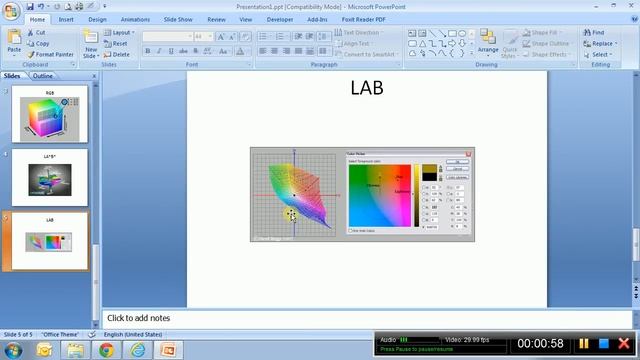Screen dimensions: 640x360
Task: Select the Triangle shape
Action: point(422,43)
